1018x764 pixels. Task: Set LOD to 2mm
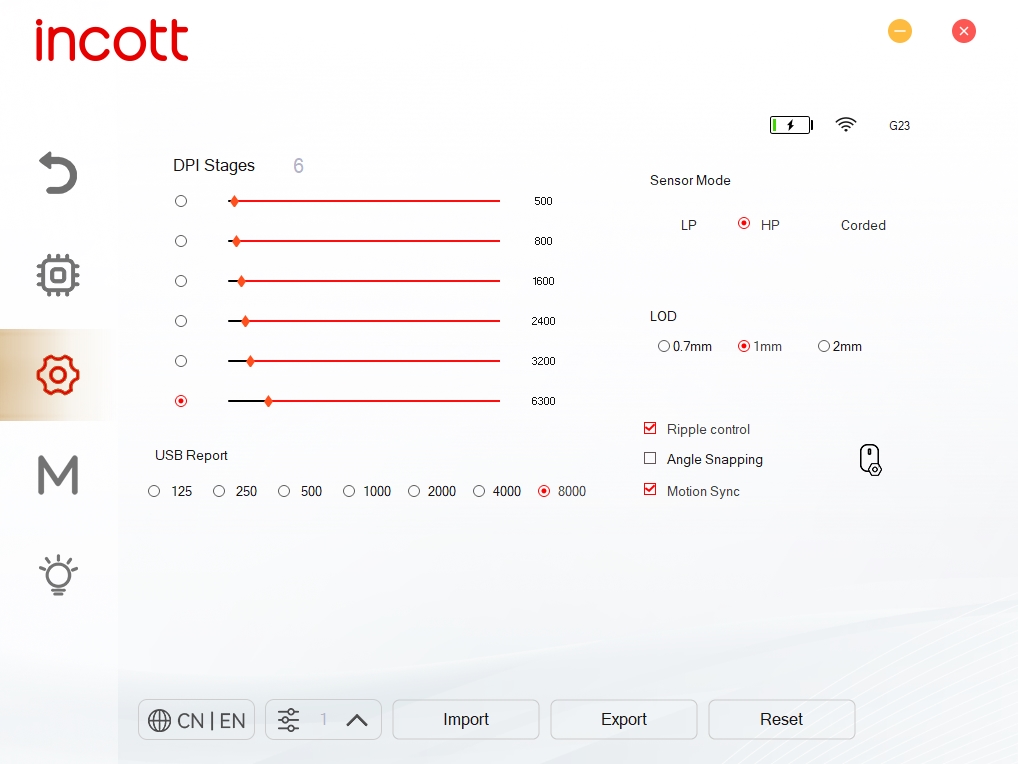coord(824,346)
